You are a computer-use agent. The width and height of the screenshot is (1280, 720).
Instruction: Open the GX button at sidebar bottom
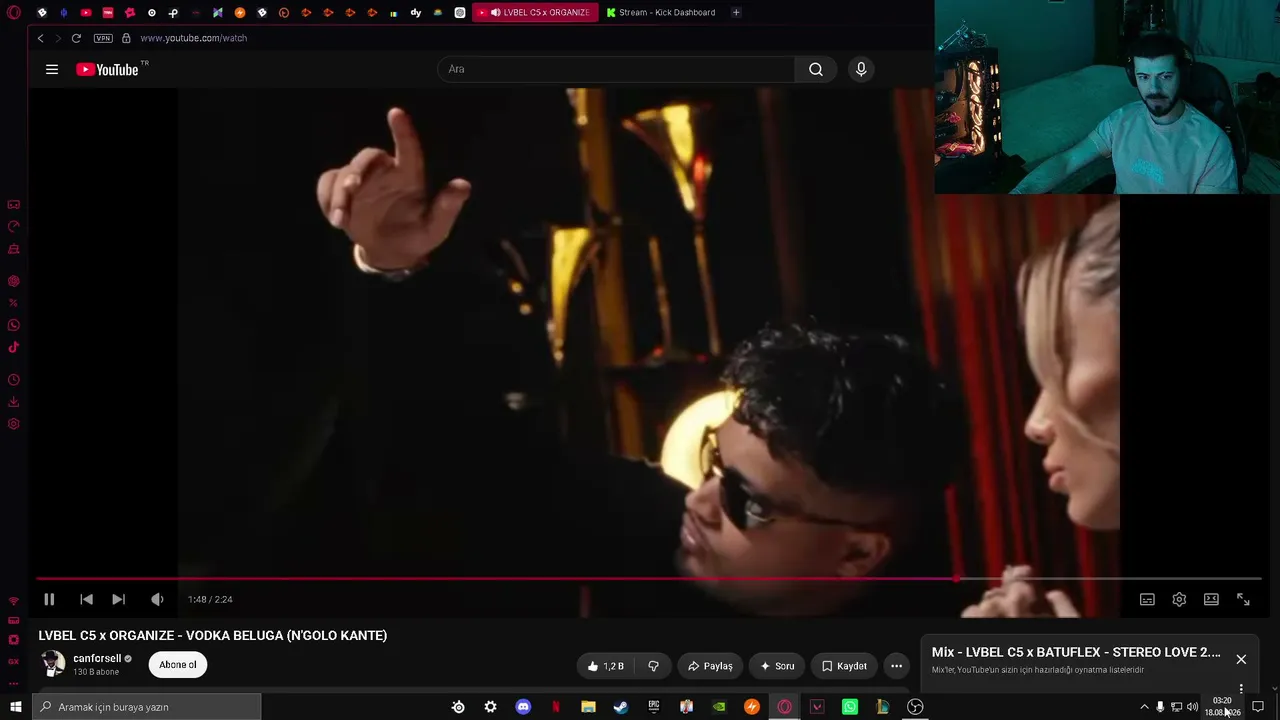pos(14,661)
